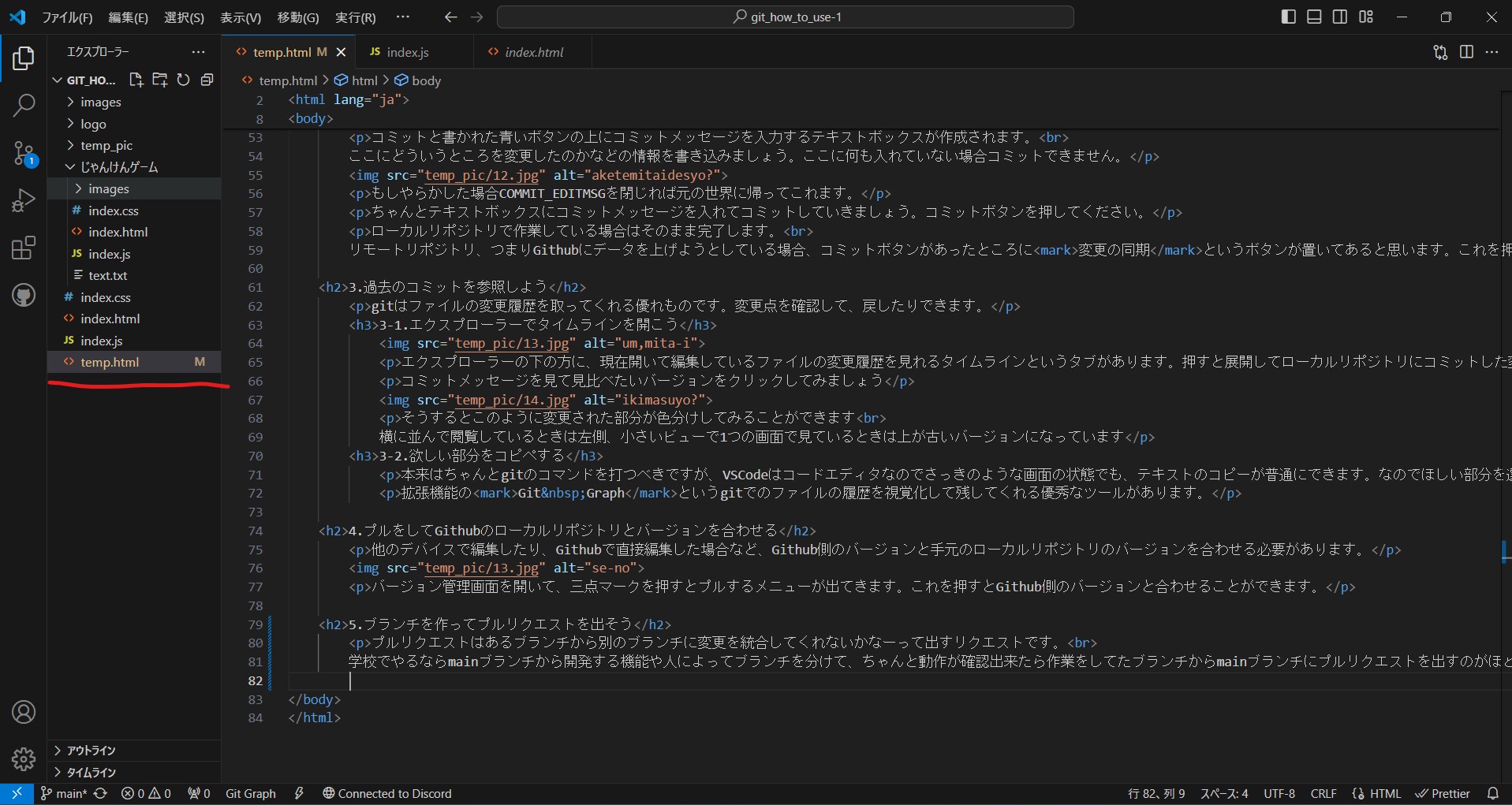Open the Manage settings gear
Screen dimensions: 1512x805
tap(24, 758)
